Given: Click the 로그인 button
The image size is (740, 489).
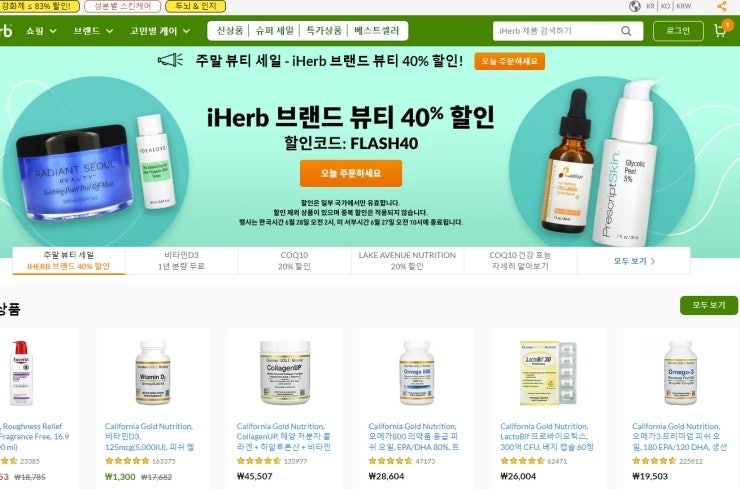Looking at the screenshot, I should [x=678, y=31].
